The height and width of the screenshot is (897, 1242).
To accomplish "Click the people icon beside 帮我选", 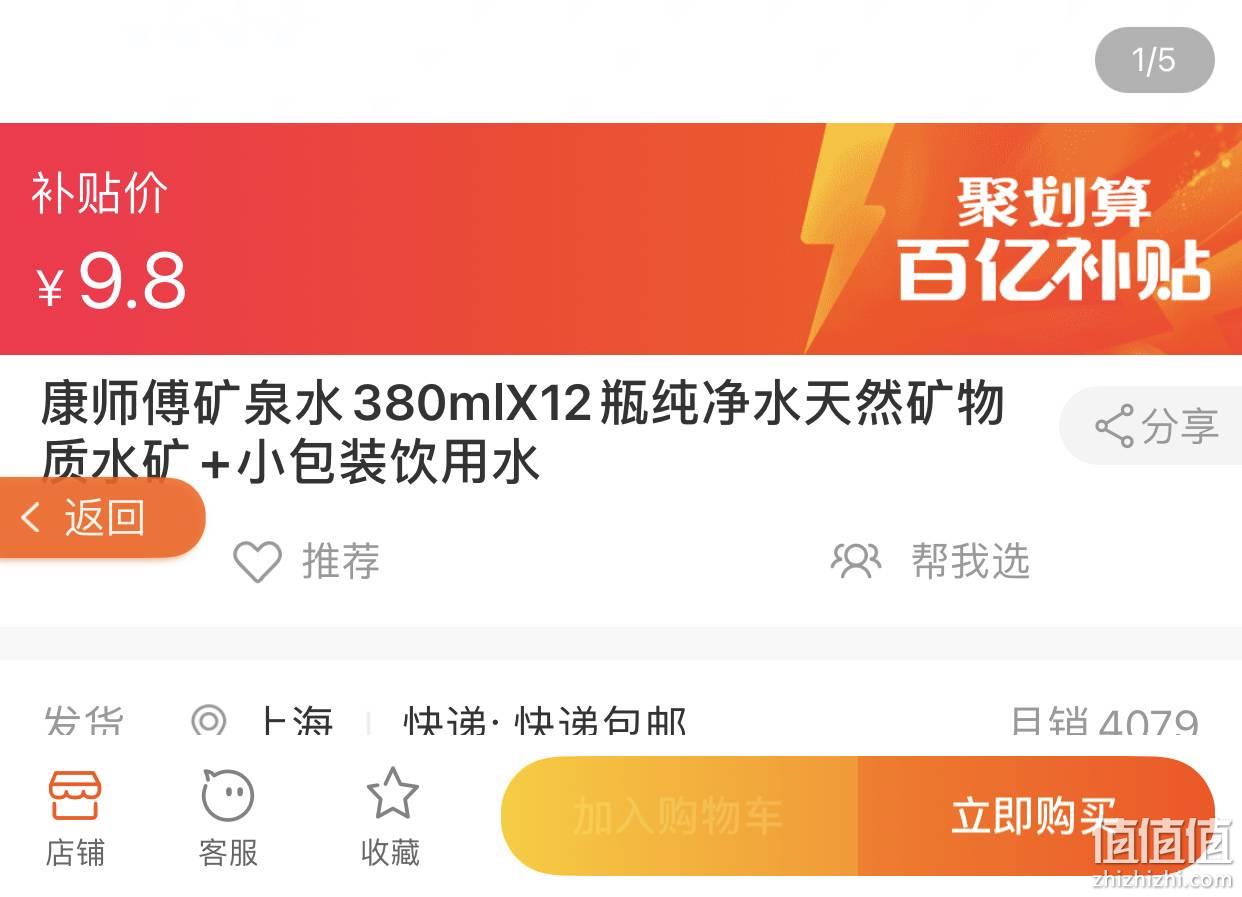I will (856, 561).
